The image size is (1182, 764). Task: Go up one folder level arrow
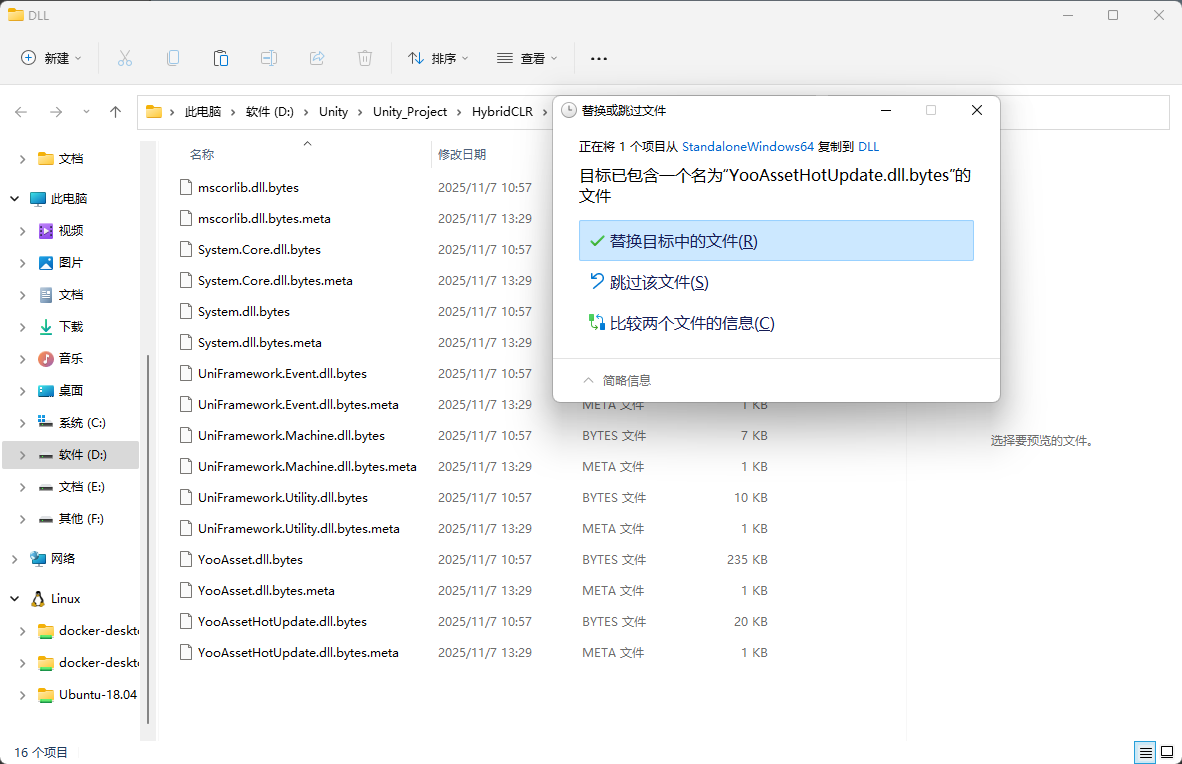[115, 112]
